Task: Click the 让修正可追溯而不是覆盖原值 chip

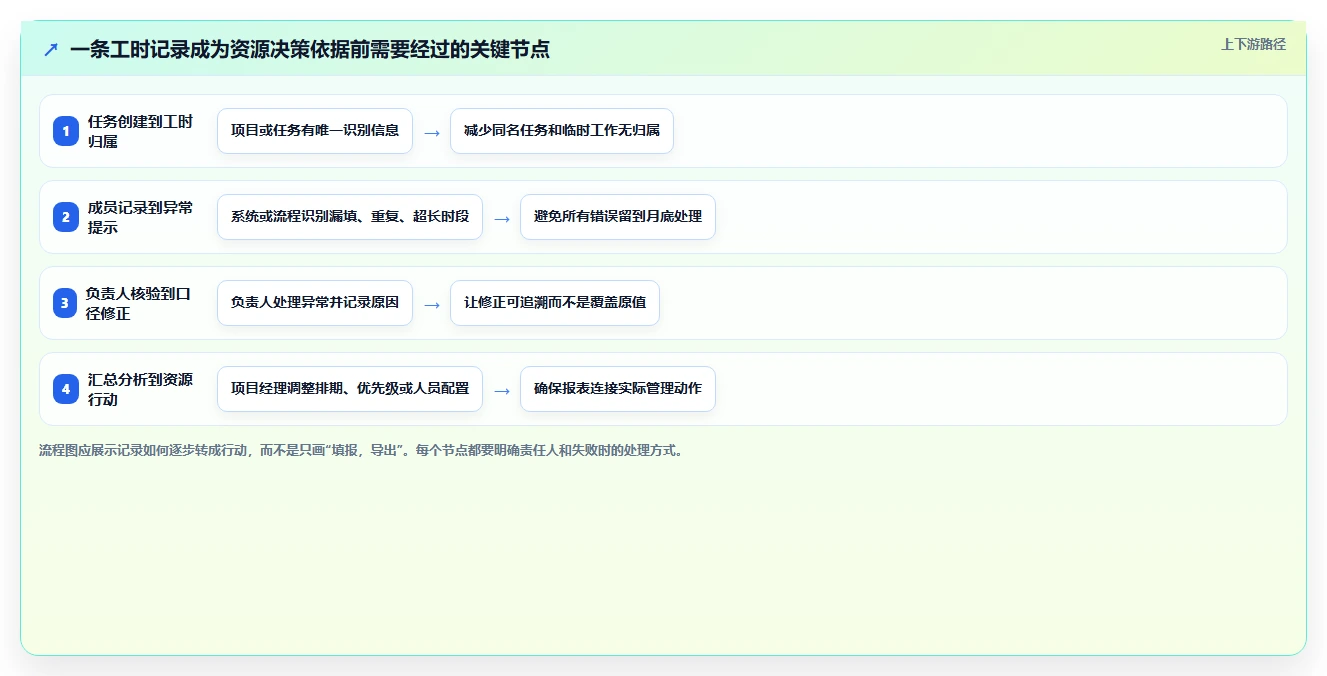Action: [555, 303]
